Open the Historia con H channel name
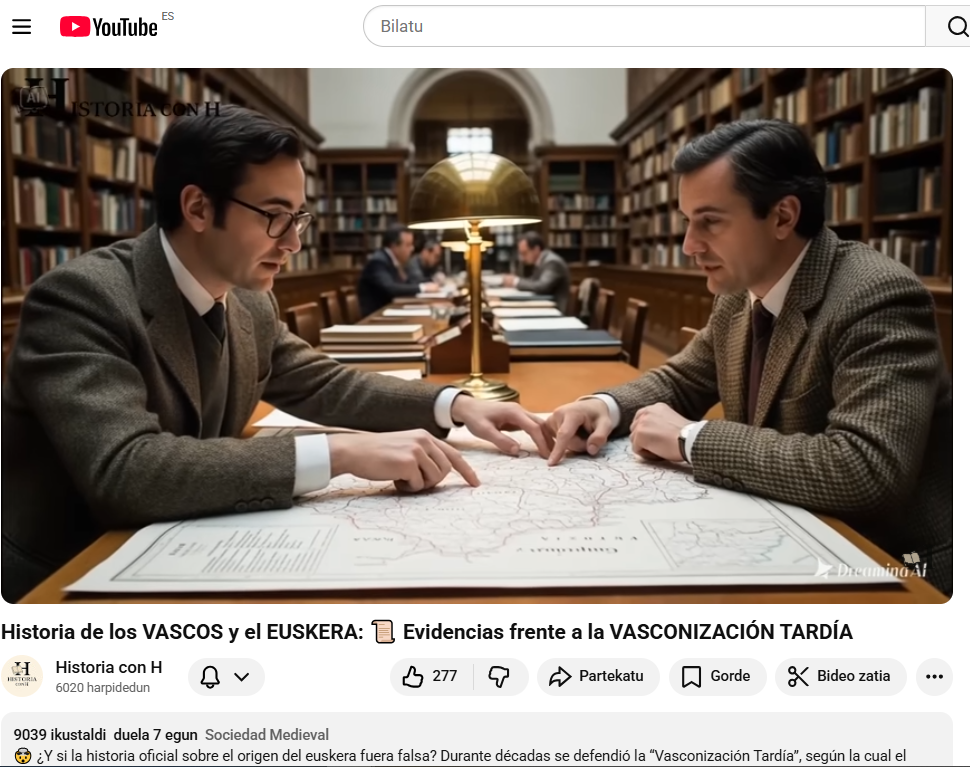 click(x=109, y=667)
